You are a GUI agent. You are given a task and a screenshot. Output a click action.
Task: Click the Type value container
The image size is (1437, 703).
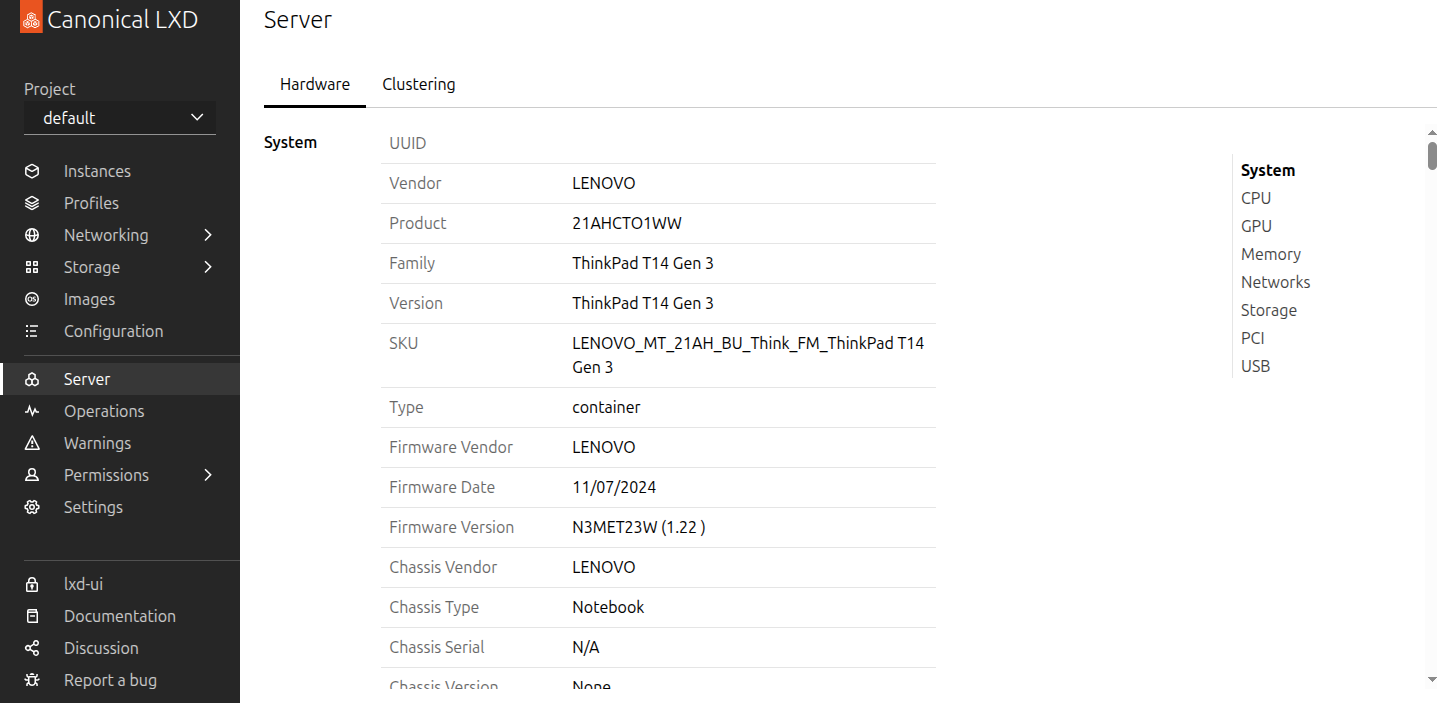606,407
